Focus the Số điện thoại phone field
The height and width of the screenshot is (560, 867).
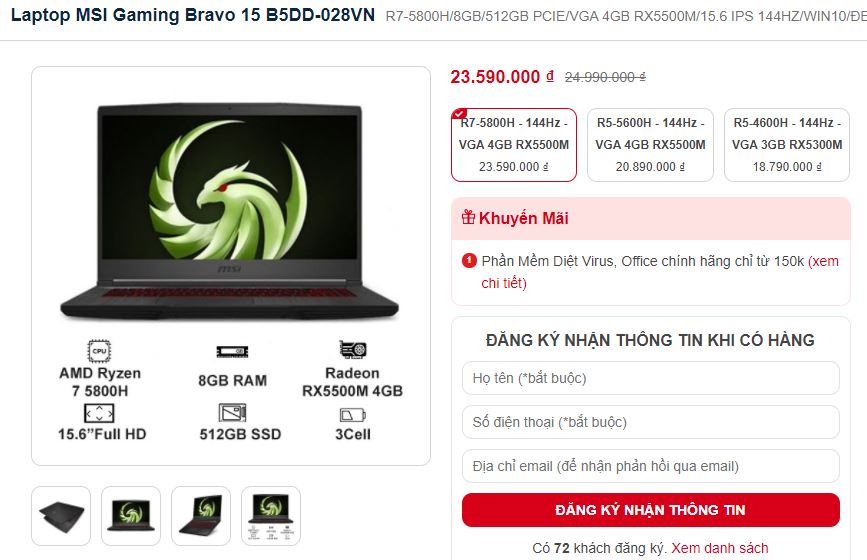pos(651,422)
